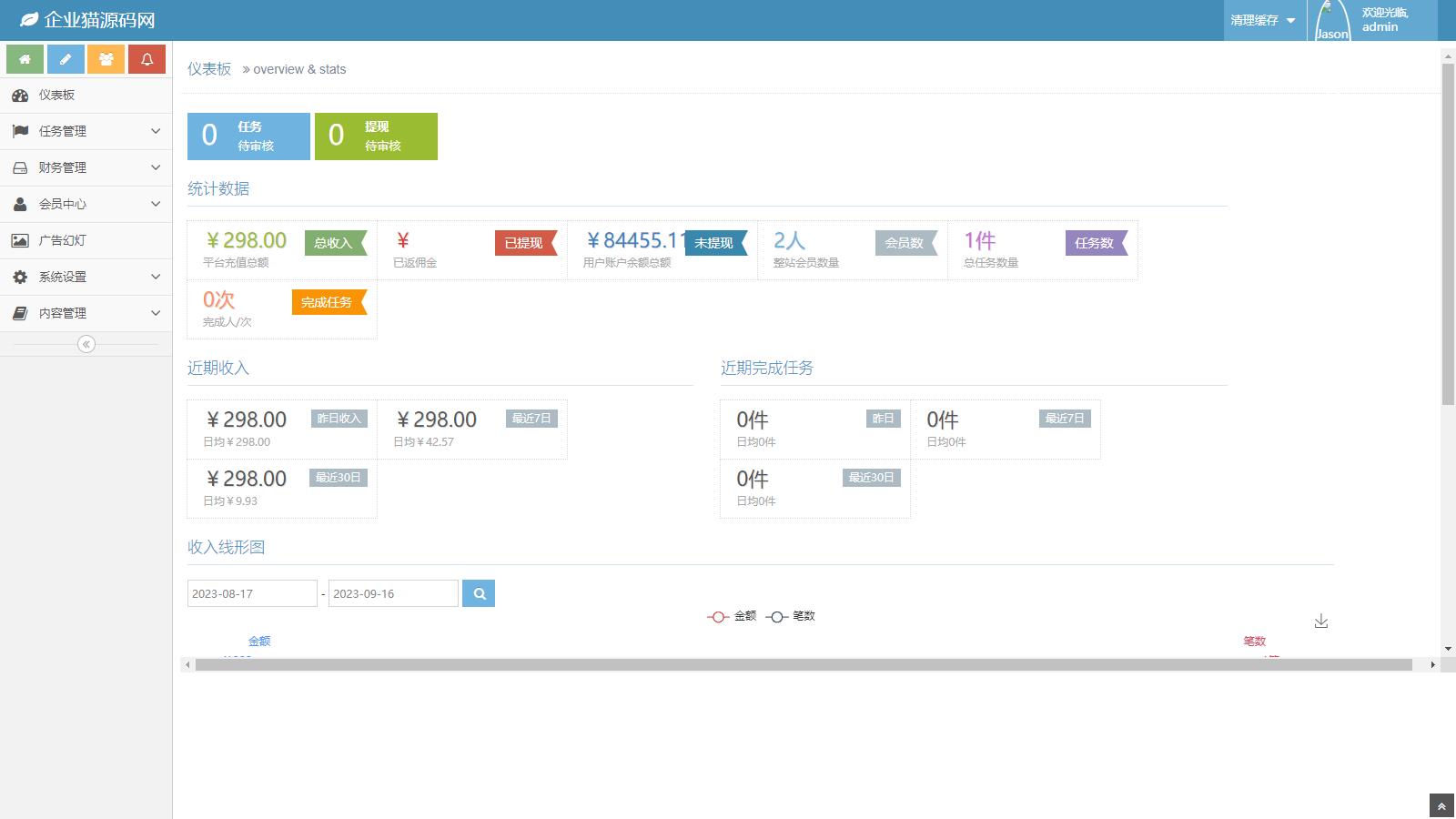Click the 仪表板 breadcrumb link
The width and height of the screenshot is (1456, 819).
209,69
